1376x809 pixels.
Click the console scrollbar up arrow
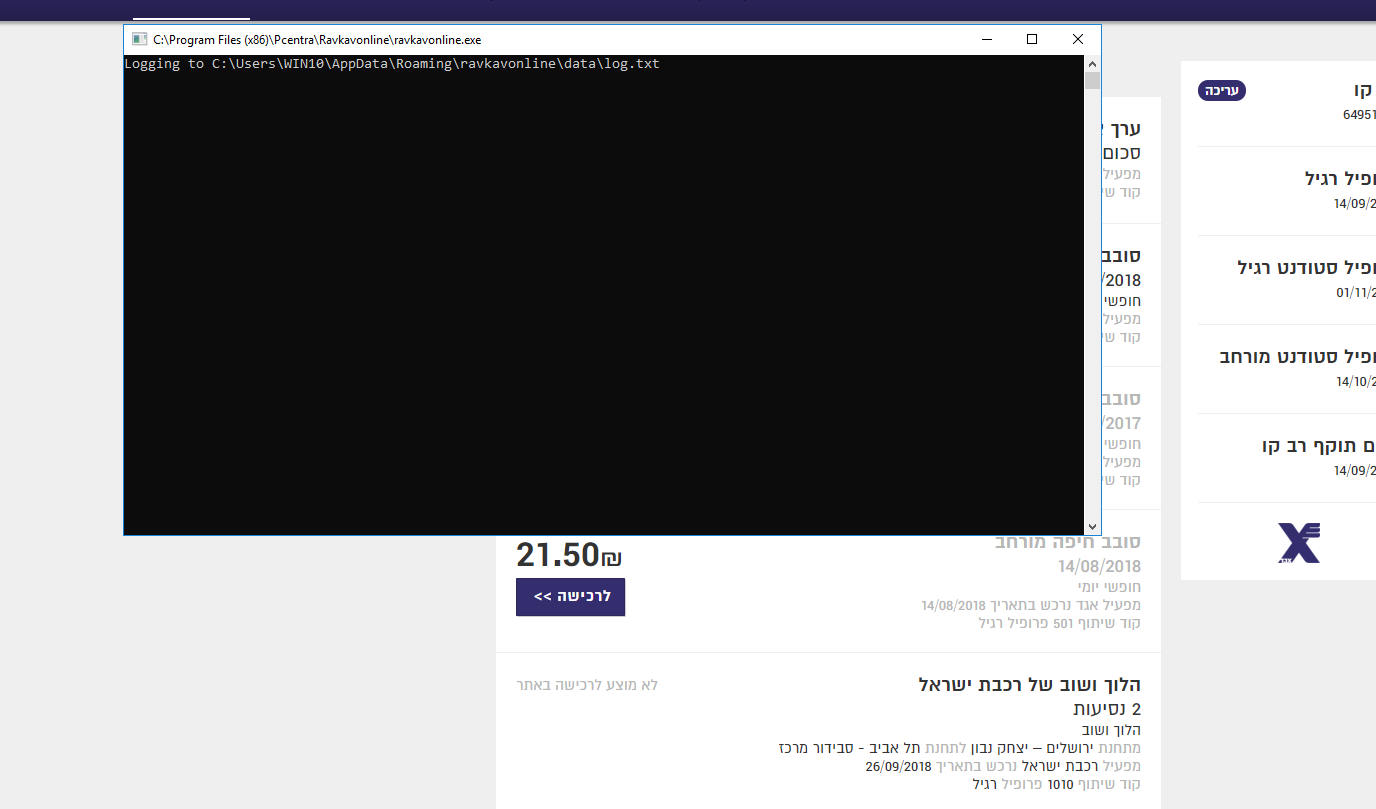click(1093, 63)
